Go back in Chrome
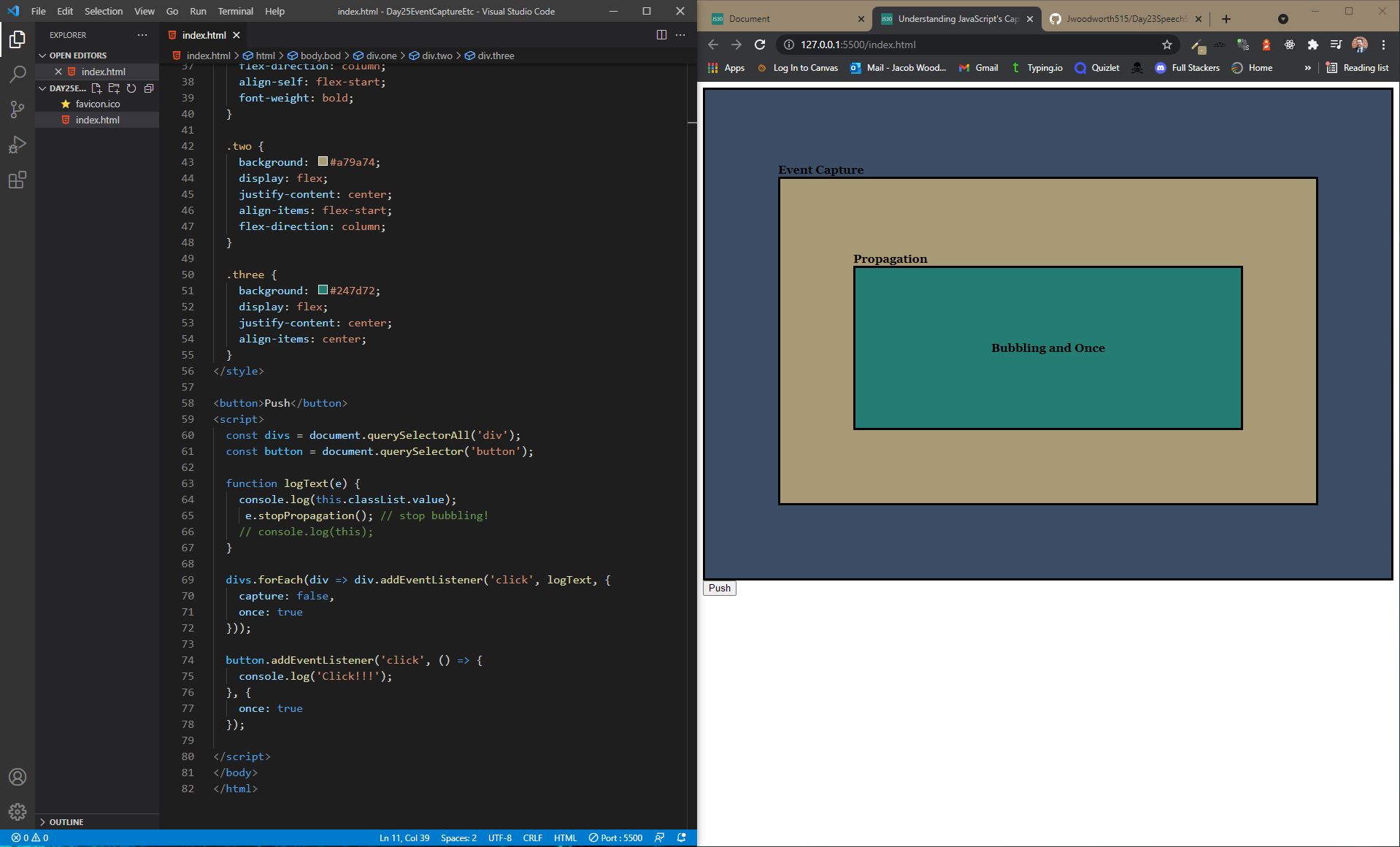Viewport: 1400px width, 847px height. tap(713, 45)
